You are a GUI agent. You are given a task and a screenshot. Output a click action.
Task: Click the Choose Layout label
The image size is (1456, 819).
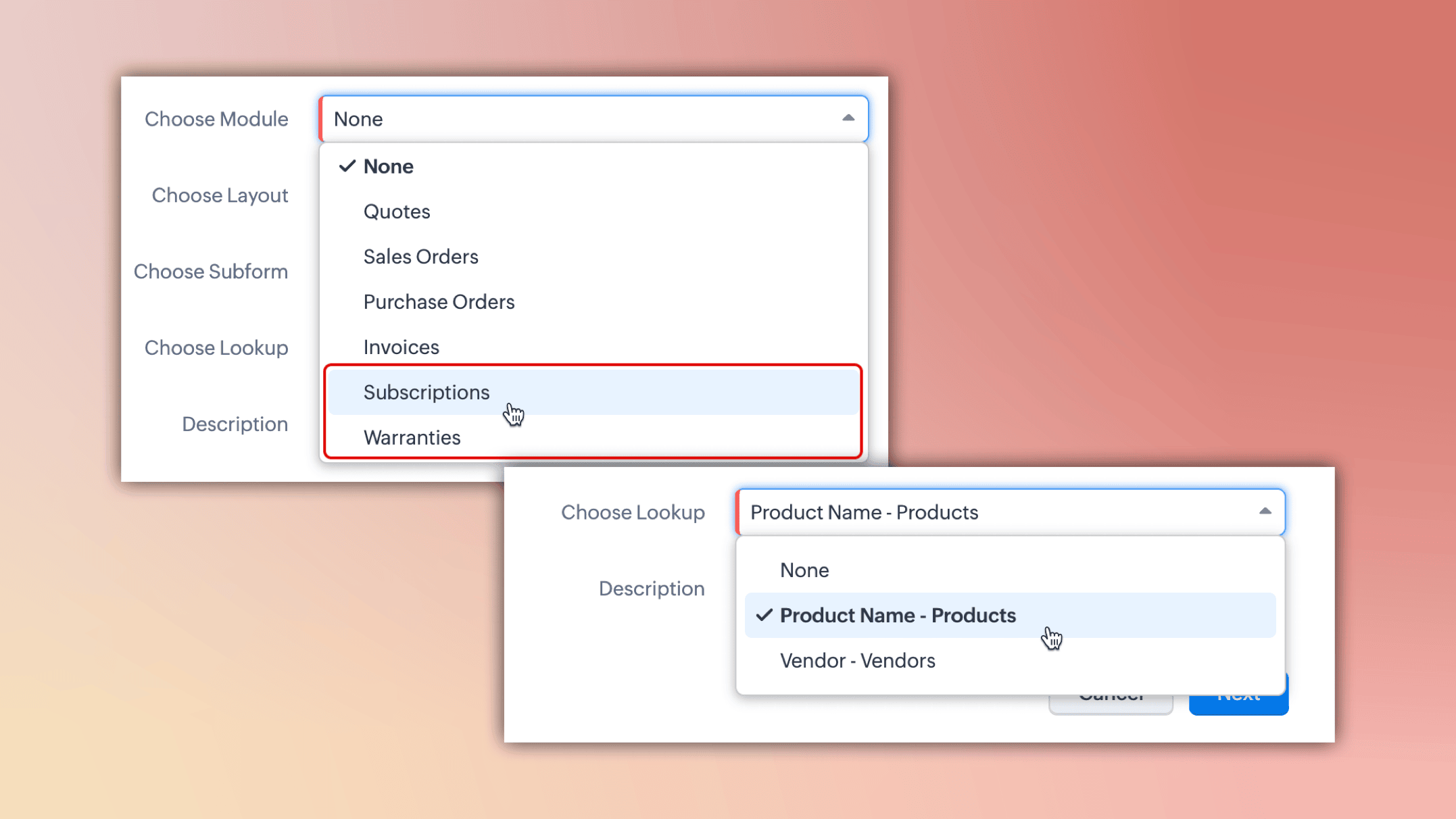pyautogui.click(x=220, y=195)
